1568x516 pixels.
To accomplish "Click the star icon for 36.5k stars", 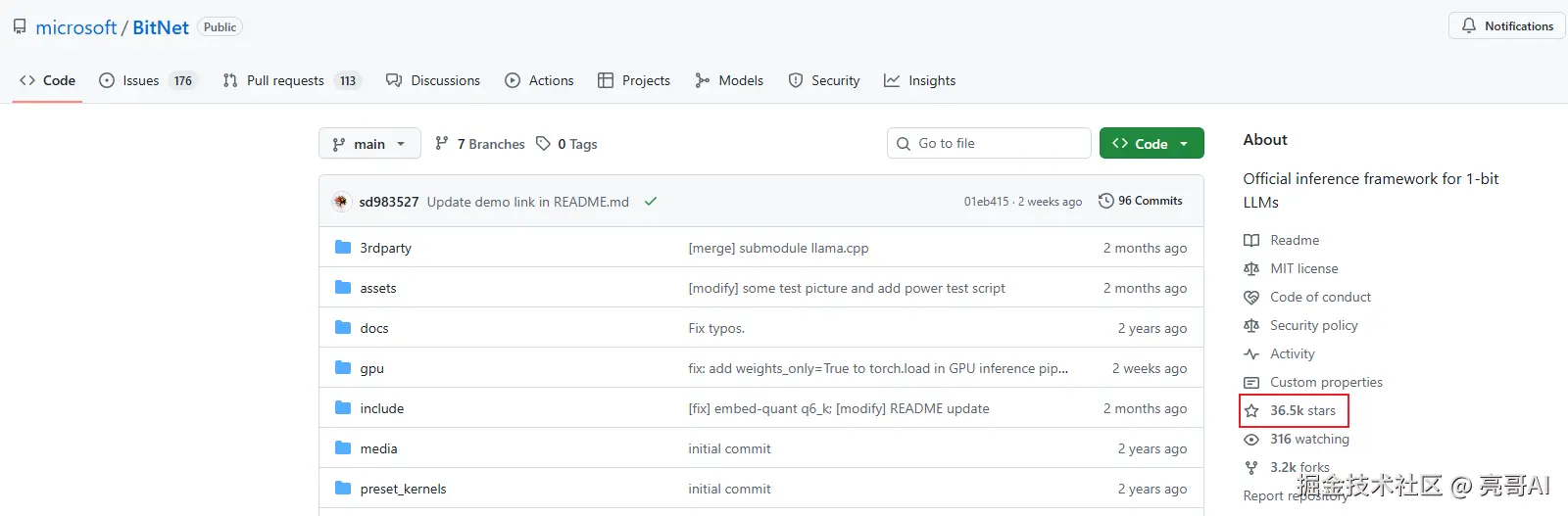I will point(1251,411).
